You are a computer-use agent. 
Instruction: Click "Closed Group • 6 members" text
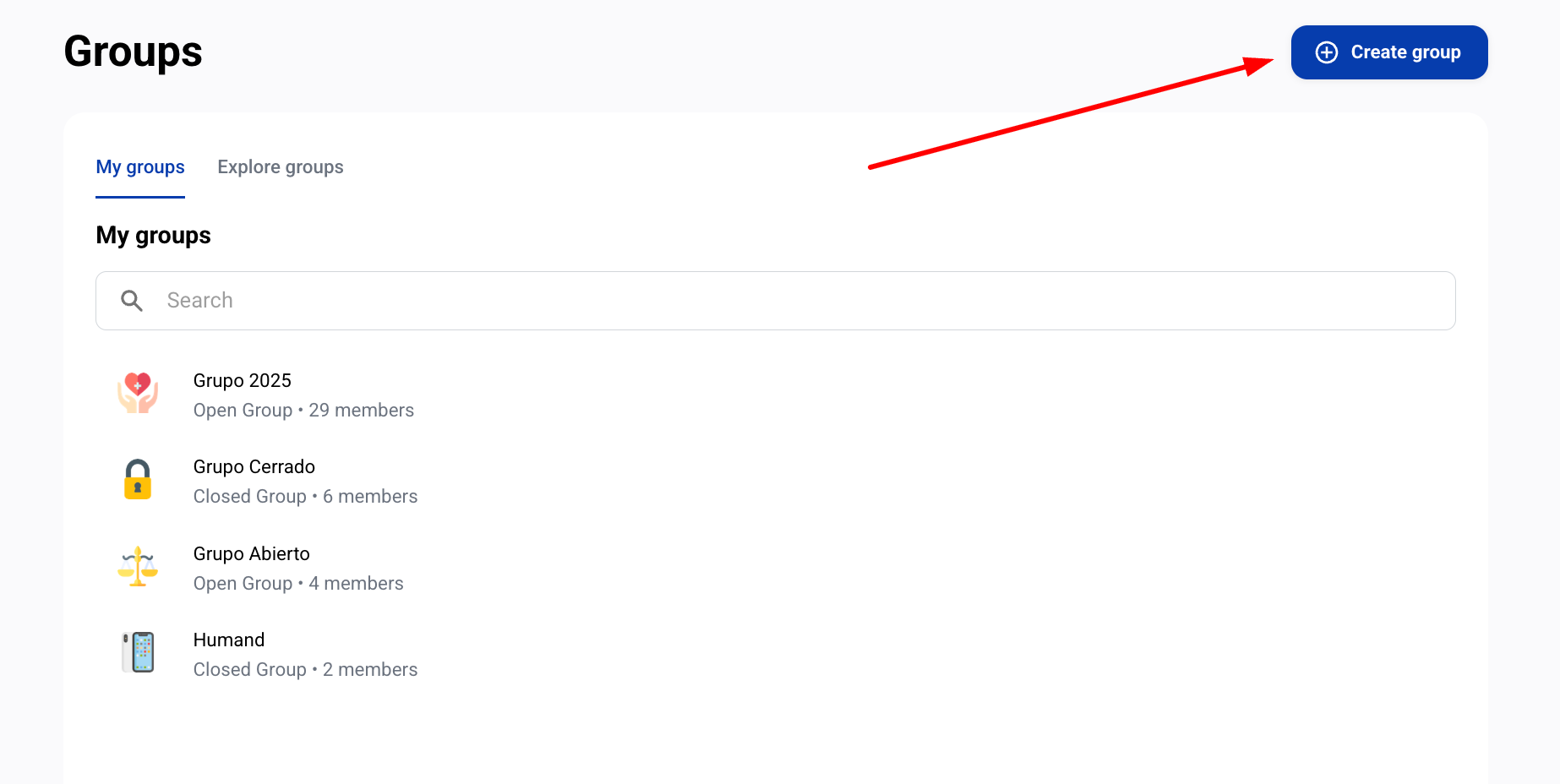pyautogui.click(x=305, y=497)
